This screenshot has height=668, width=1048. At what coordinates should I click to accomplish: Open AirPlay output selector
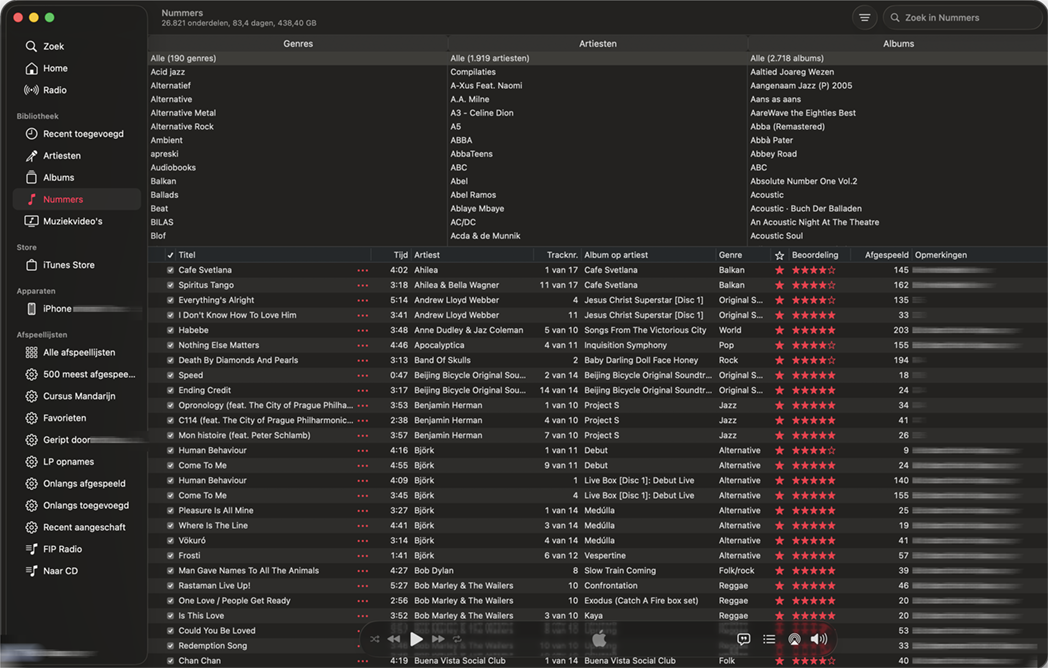coord(794,639)
